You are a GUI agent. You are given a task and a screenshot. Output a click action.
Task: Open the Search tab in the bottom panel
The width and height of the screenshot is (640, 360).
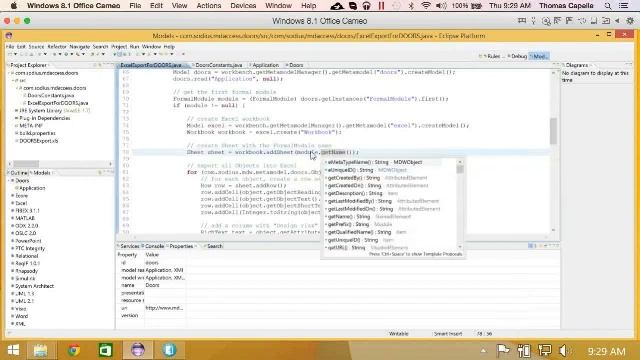point(214,246)
